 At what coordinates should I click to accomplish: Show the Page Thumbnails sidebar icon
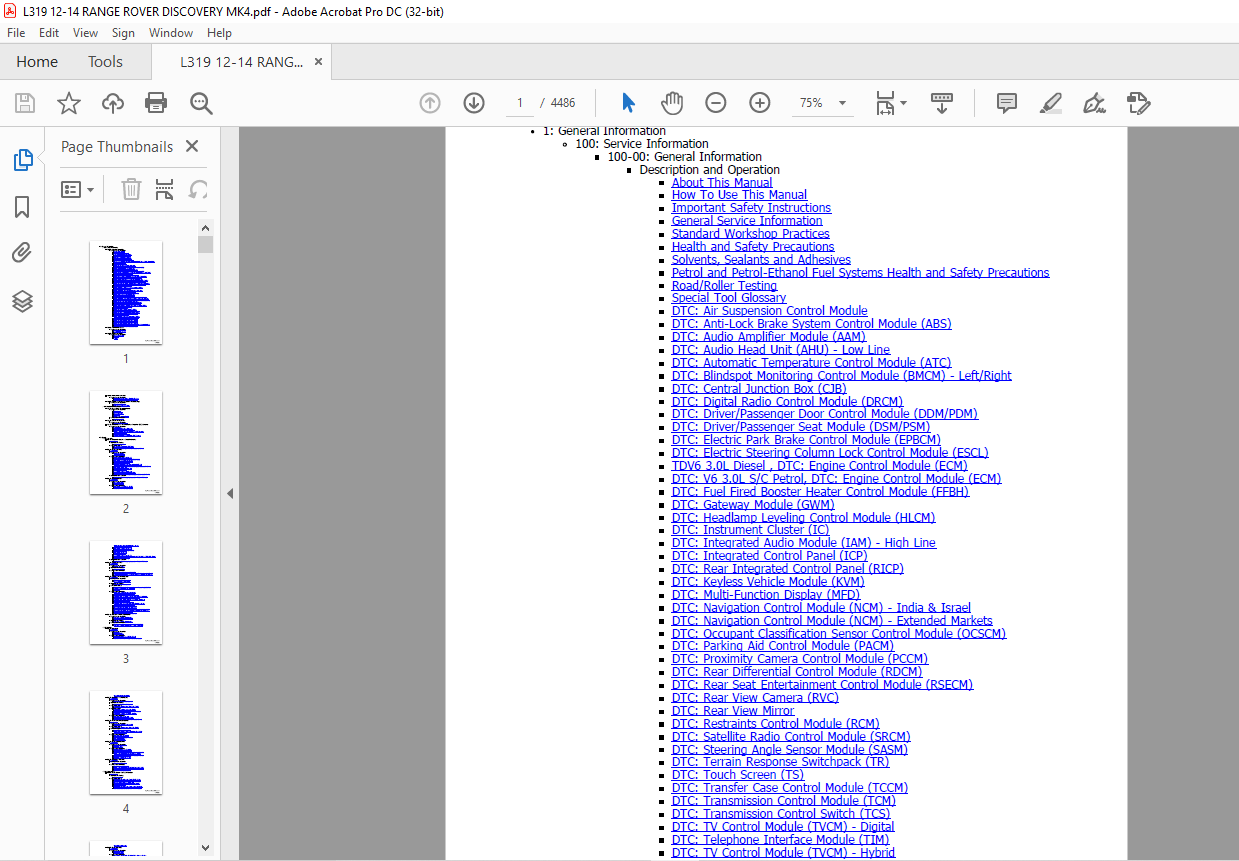click(x=22, y=160)
